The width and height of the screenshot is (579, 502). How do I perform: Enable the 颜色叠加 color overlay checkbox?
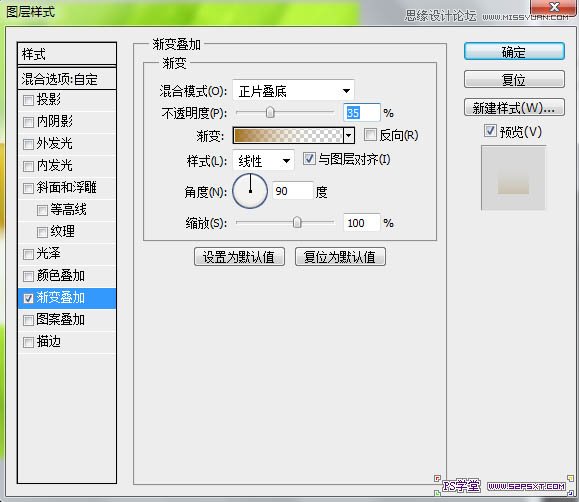28,276
